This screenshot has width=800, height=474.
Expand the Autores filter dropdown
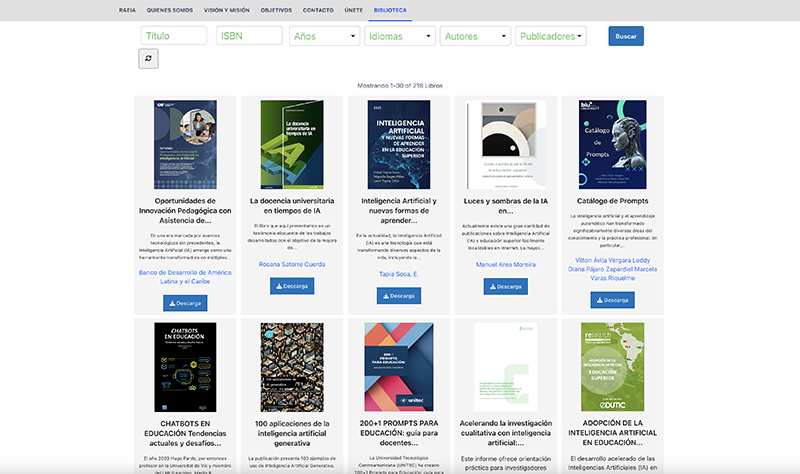coord(475,36)
